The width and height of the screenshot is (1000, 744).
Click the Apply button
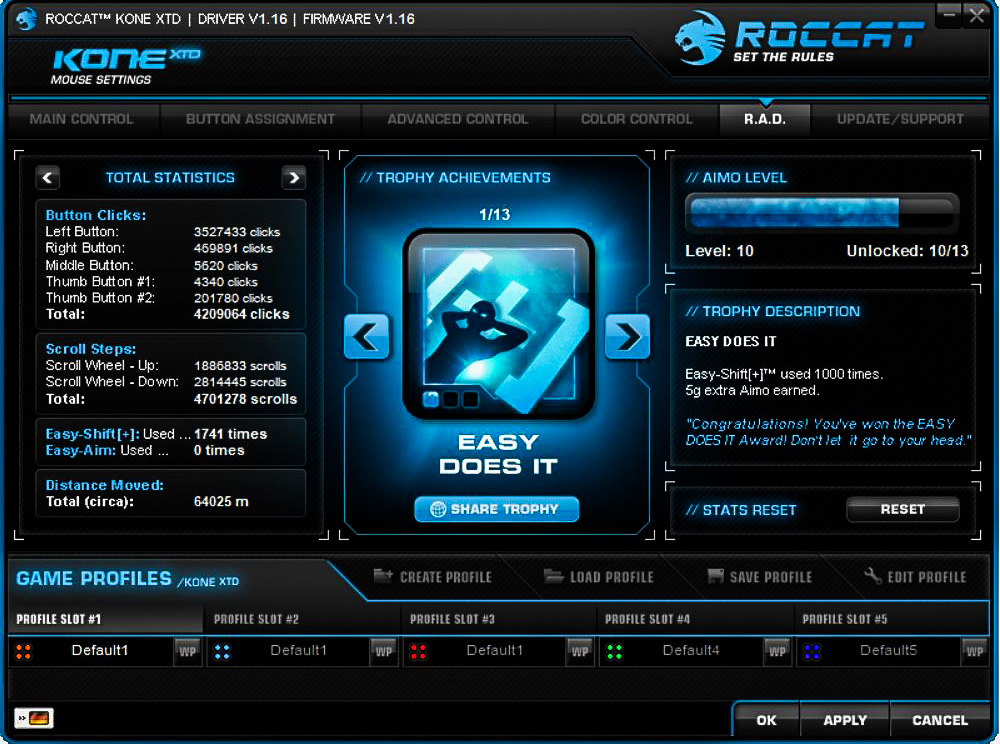pos(845,720)
